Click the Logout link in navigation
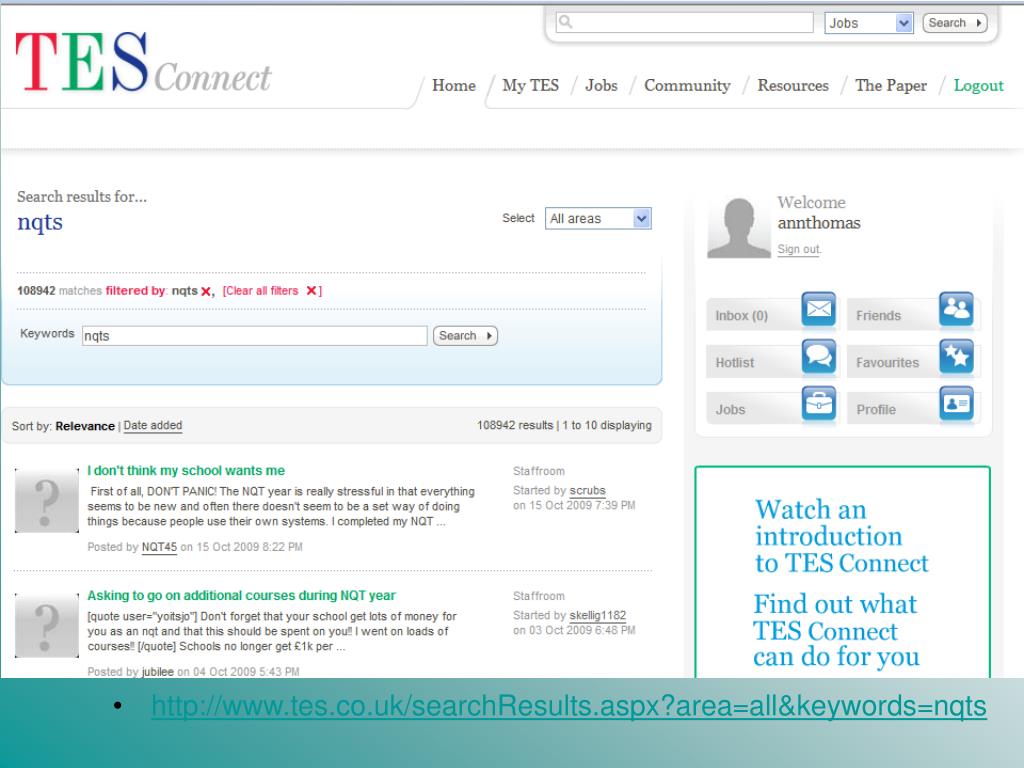The height and width of the screenshot is (768, 1024). (x=978, y=86)
